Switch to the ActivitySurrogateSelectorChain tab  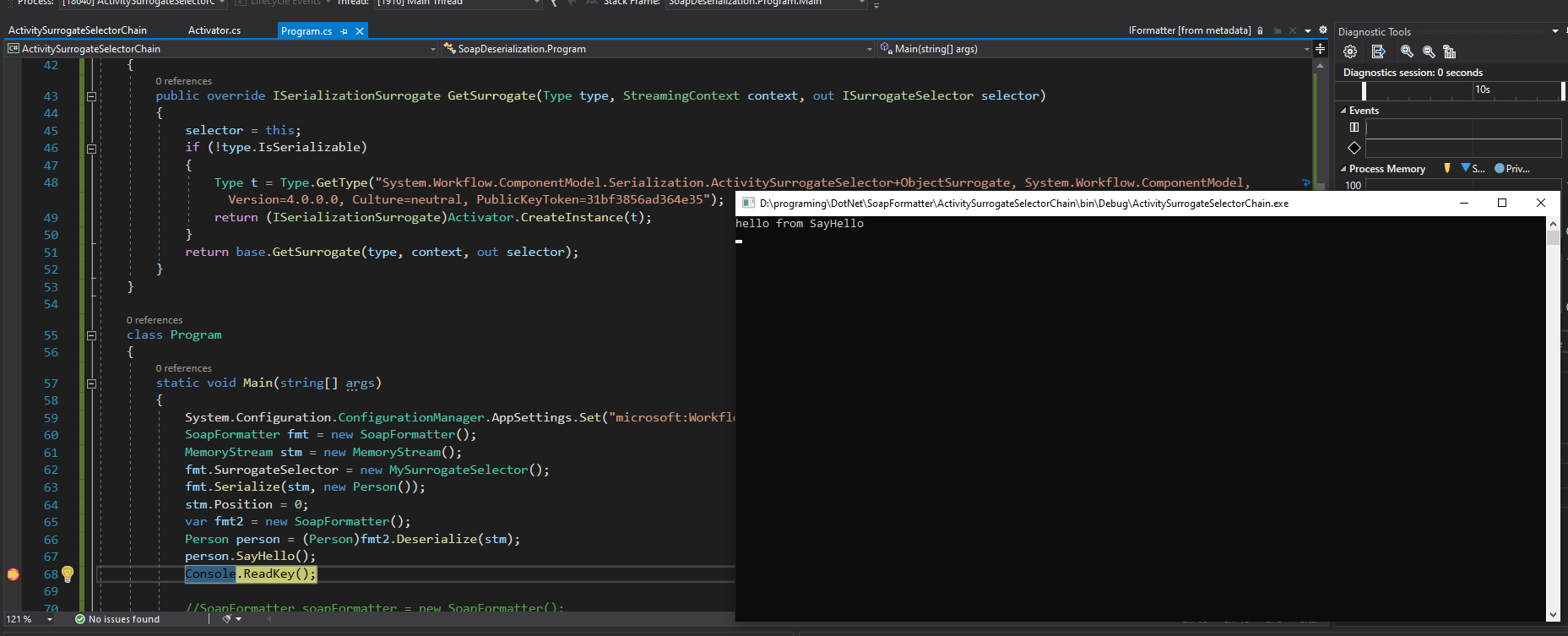(78, 30)
